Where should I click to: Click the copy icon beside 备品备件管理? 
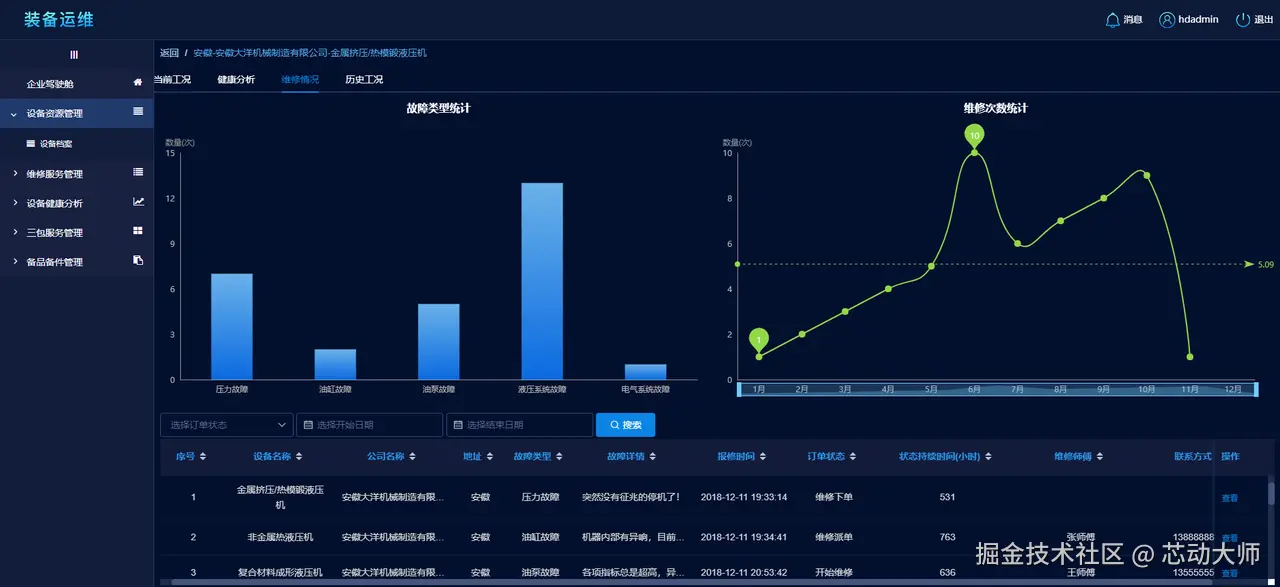(138, 261)
